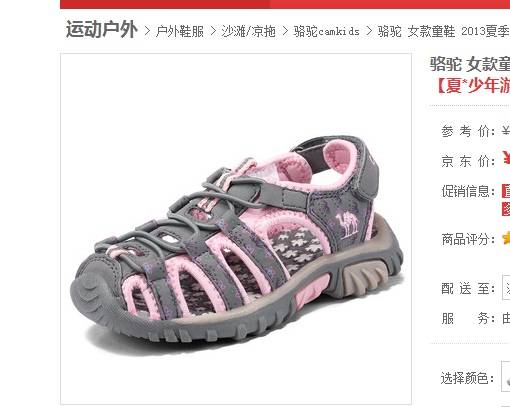The width and height of the screenshot is (510, 407).
Task: Open the 运动户外 category breadcrumb
Action: point(102,29)
